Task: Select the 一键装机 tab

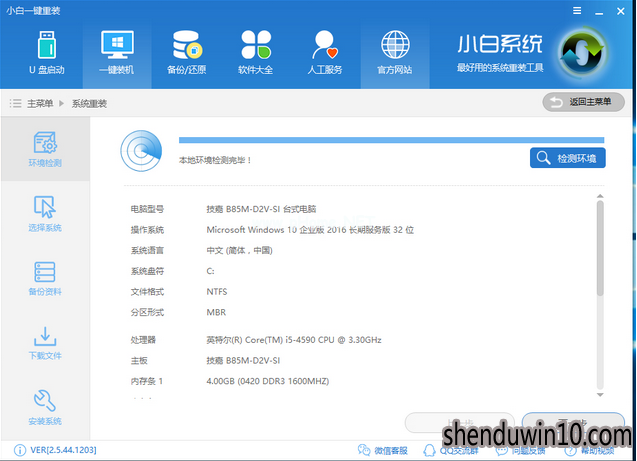Action: [x=117, y=53]
